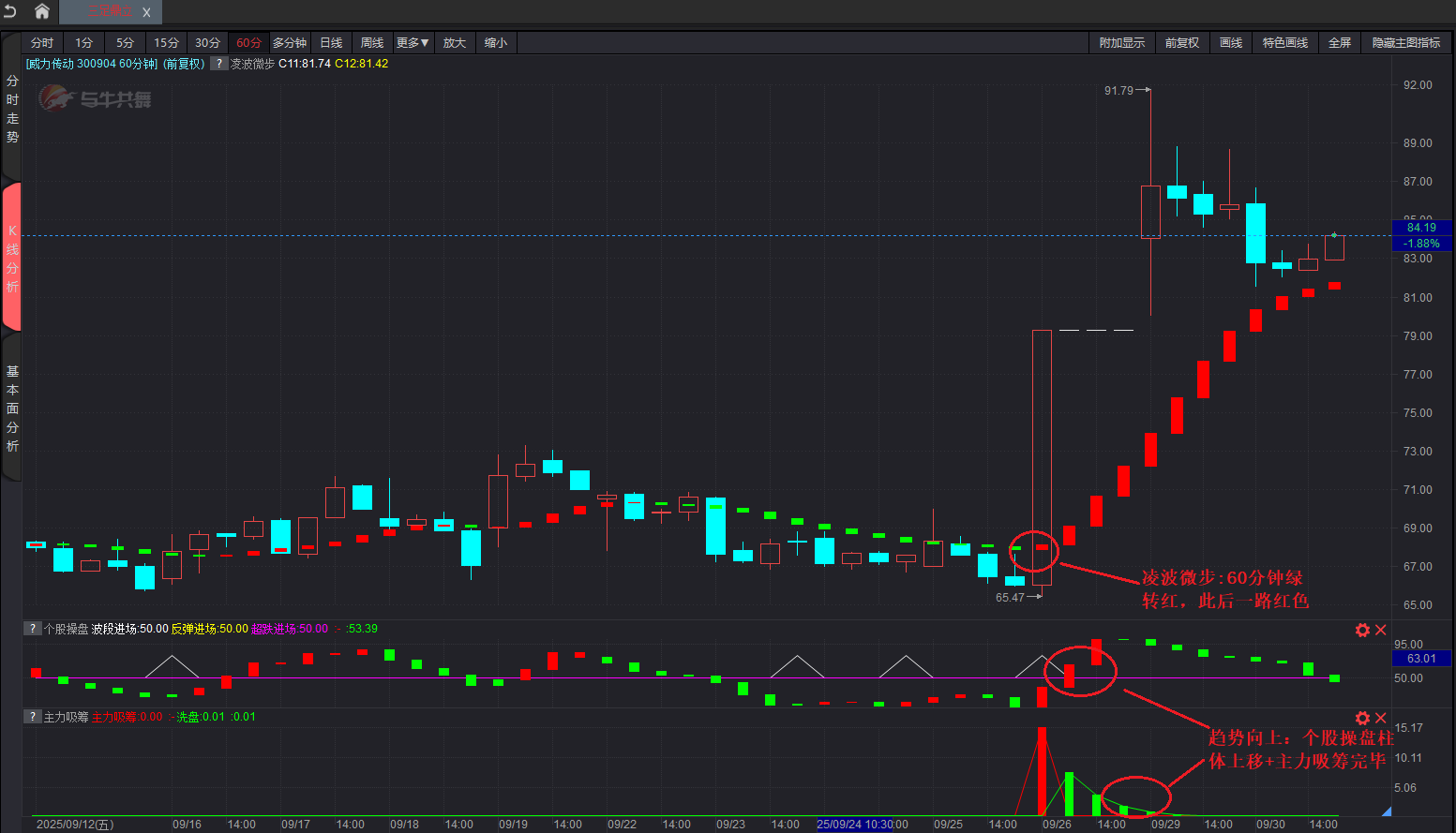
Task: Click the 84.19 current price label
Action: tap(1421, 228)
